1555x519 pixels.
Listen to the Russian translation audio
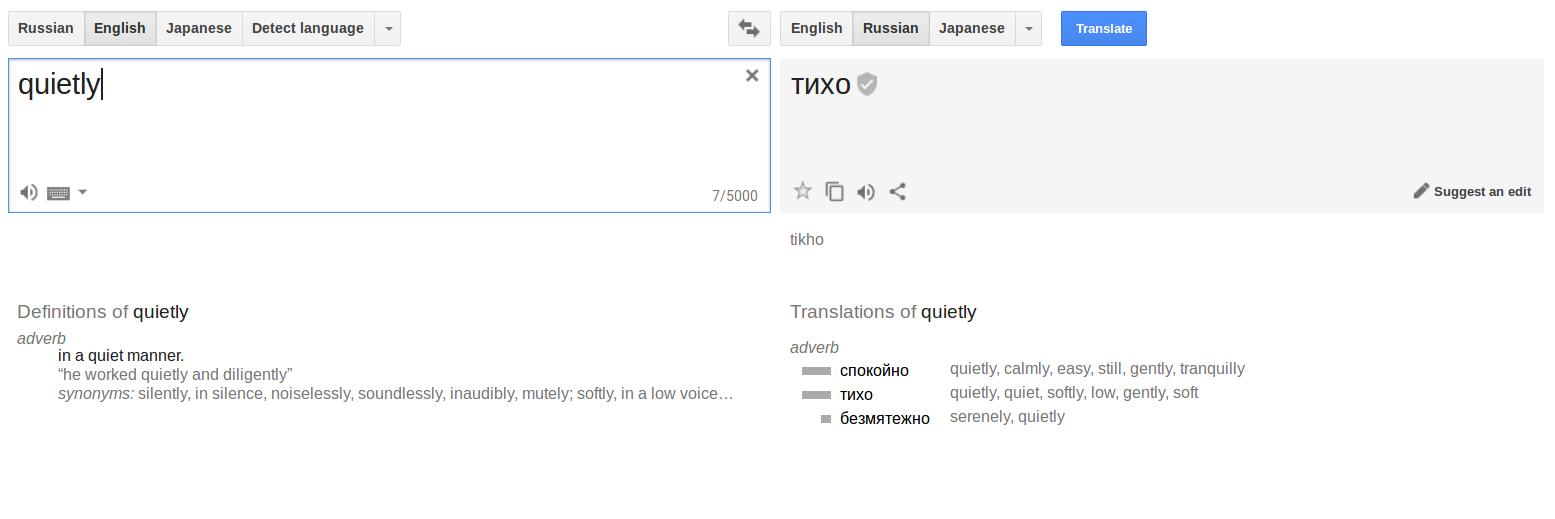tap(866, 192)
